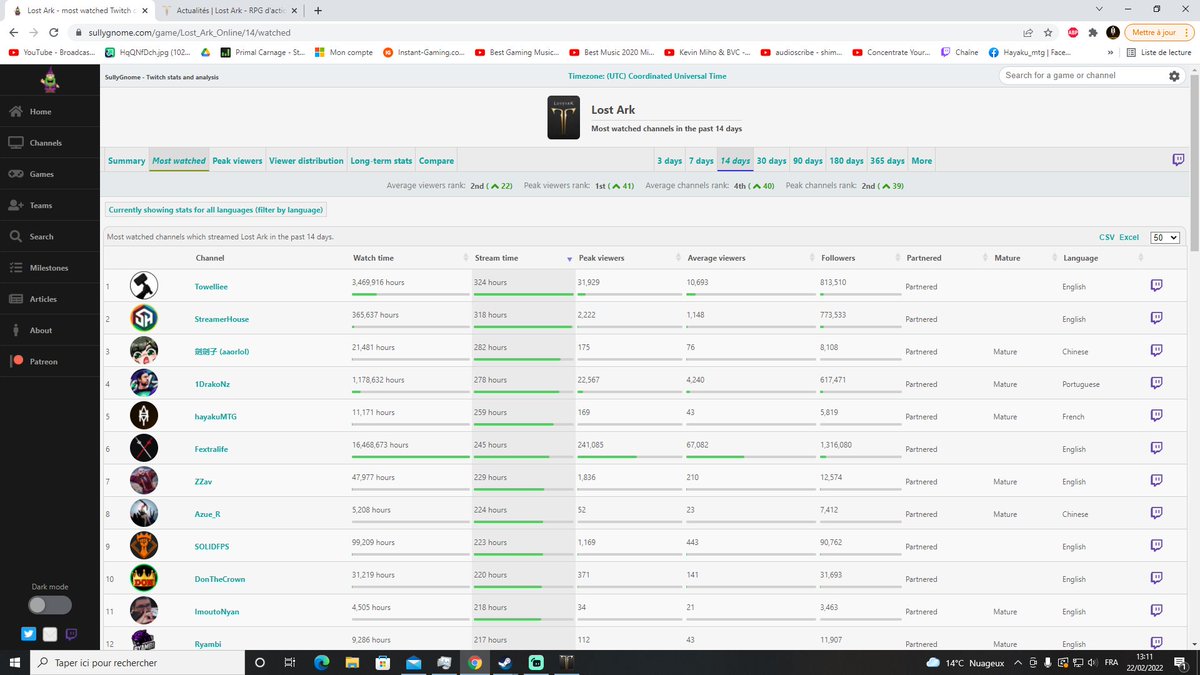Open the Windows Start menu
Viewport: 1200px width, 675px height.
[x=15, y=662]
